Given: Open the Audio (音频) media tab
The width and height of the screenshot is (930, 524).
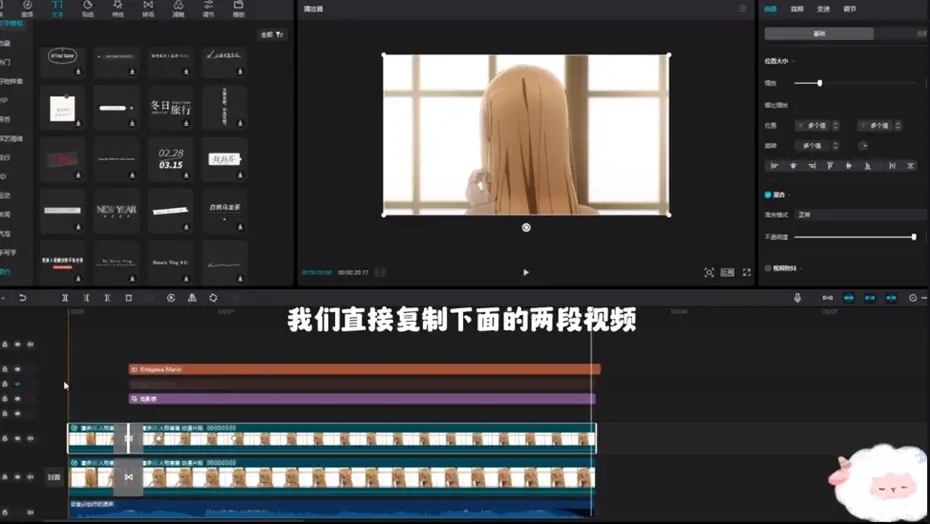Looking at the screenshot, I should (27, 8).
